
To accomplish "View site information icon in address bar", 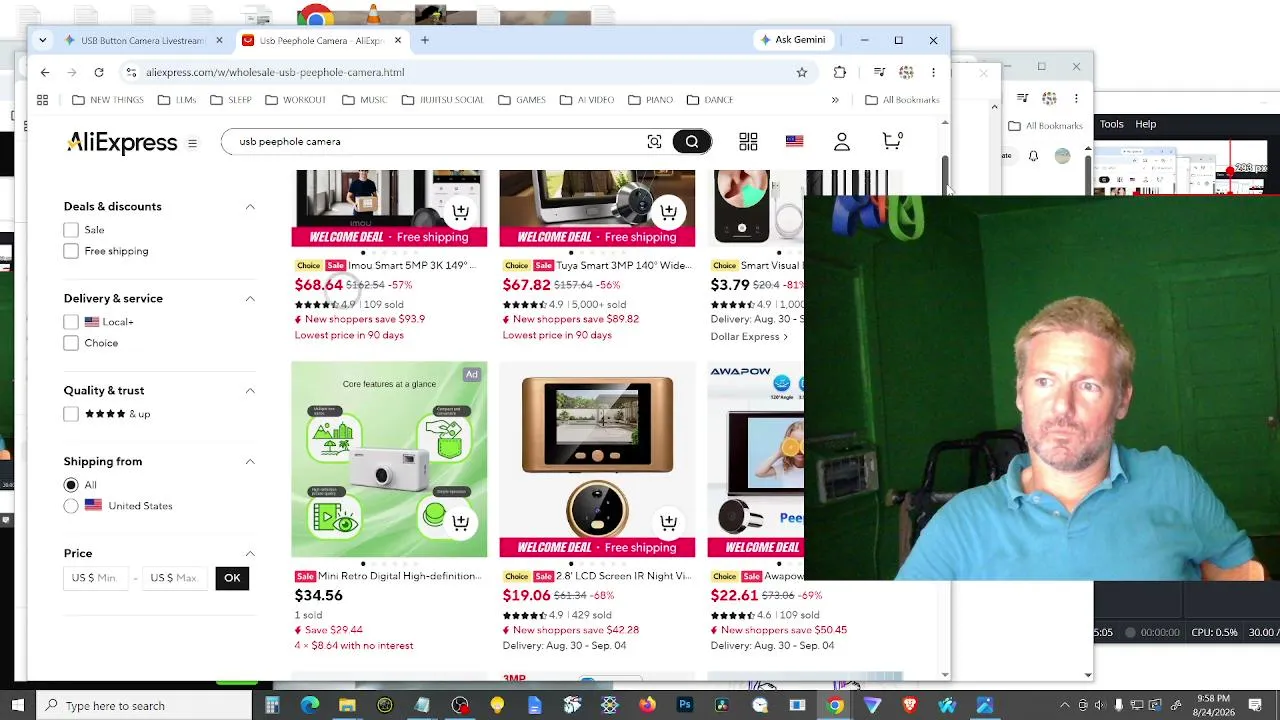I will point(131,72).
